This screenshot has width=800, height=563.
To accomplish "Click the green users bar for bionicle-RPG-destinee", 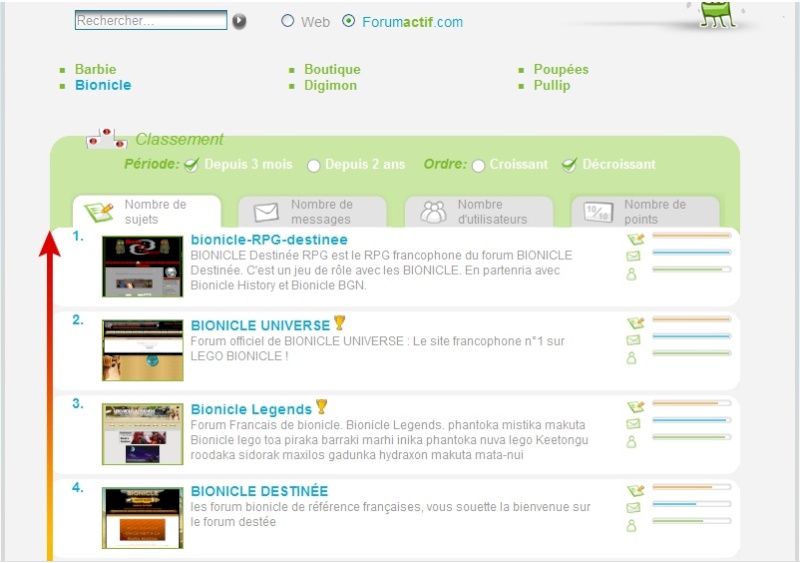I will click(691, 270).
